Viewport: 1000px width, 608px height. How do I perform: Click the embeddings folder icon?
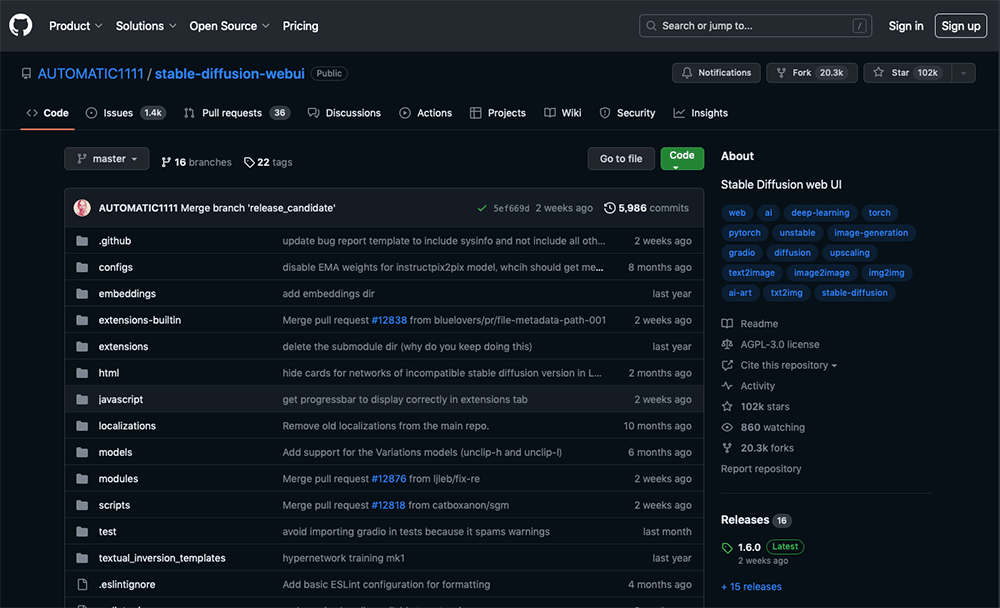[82, 293]
